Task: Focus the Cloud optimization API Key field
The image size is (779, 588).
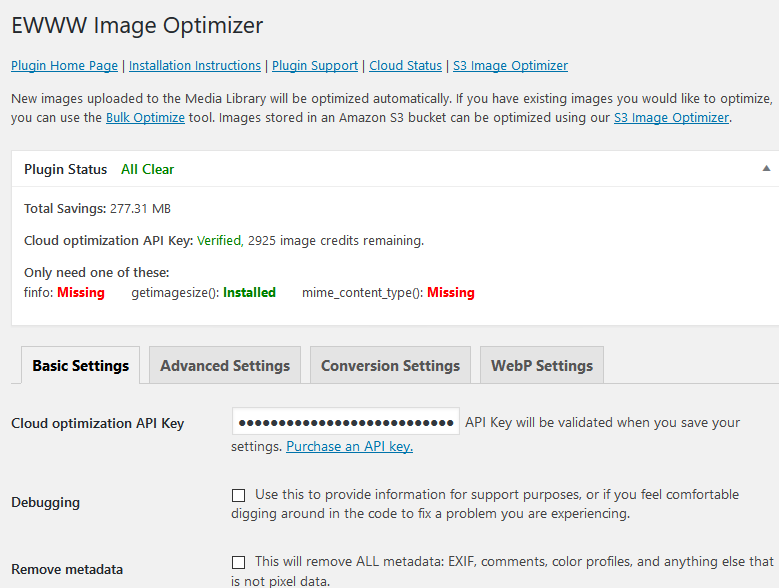Action: click(345, 422)
